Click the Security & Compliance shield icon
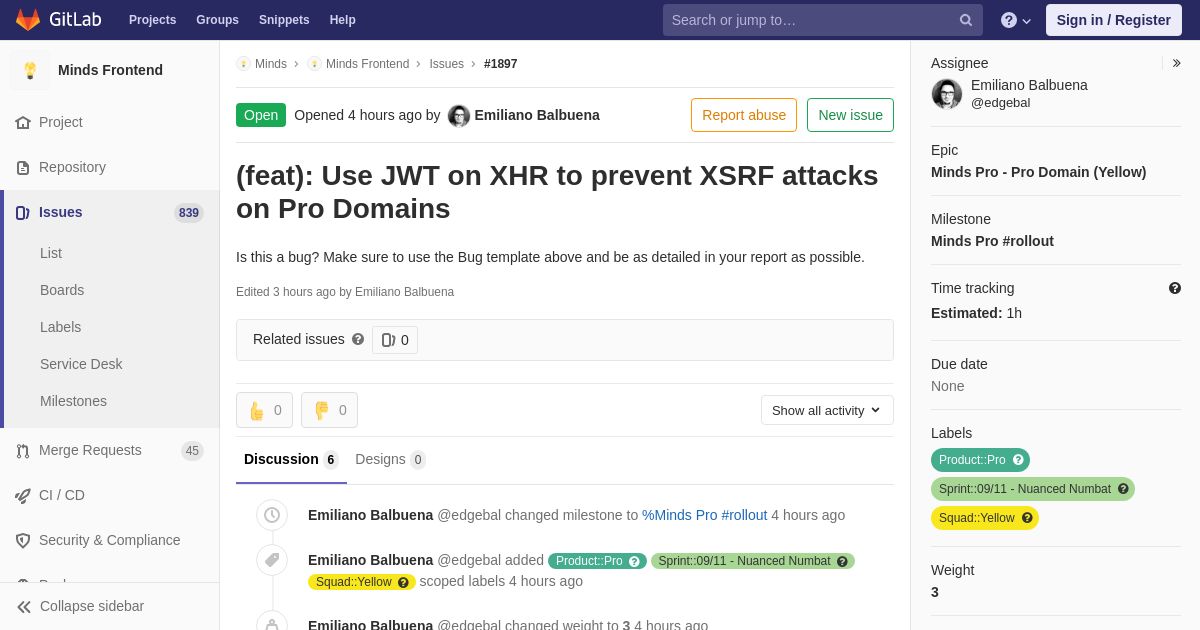 tap(23, 540)
